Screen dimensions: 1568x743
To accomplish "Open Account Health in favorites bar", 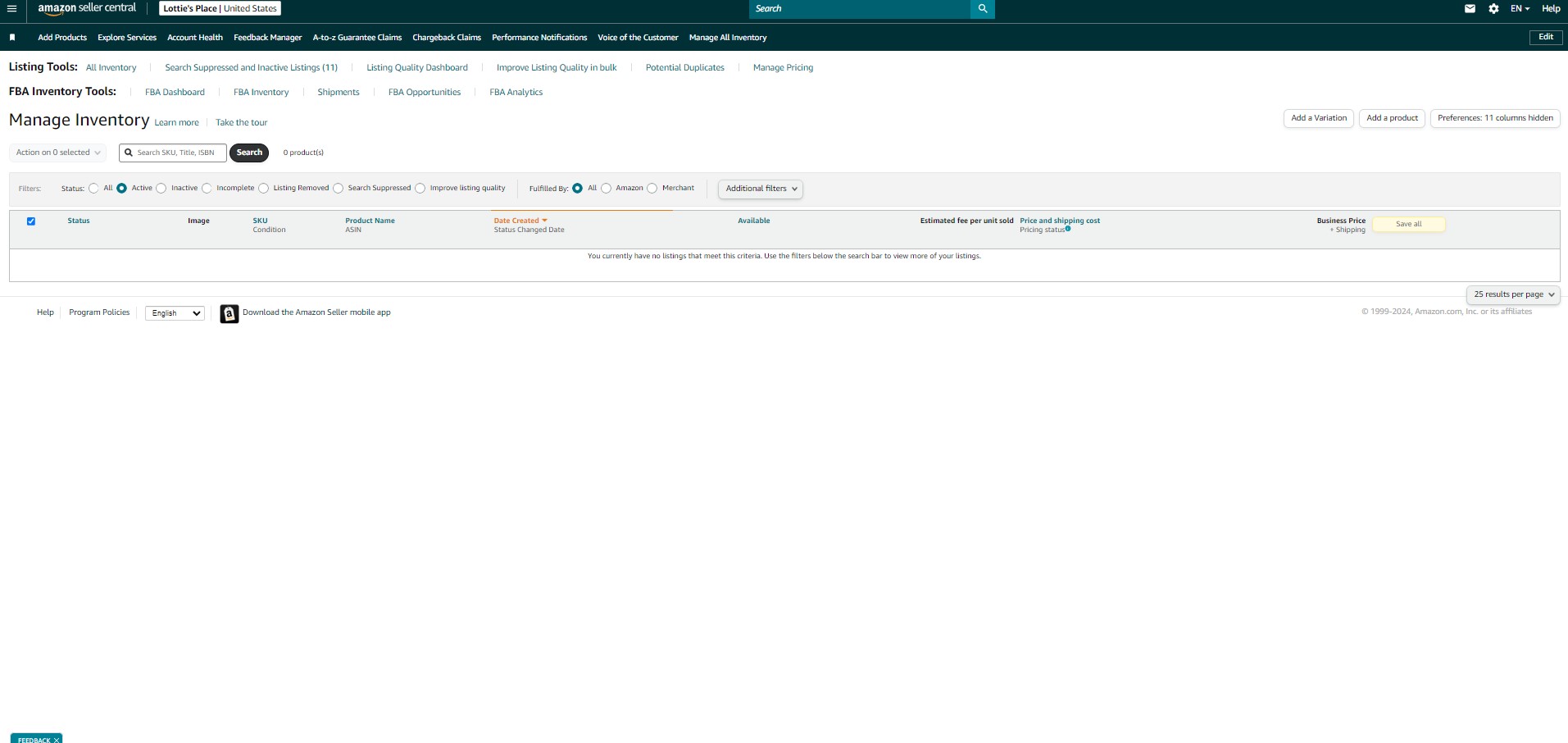I will (195, 38).
